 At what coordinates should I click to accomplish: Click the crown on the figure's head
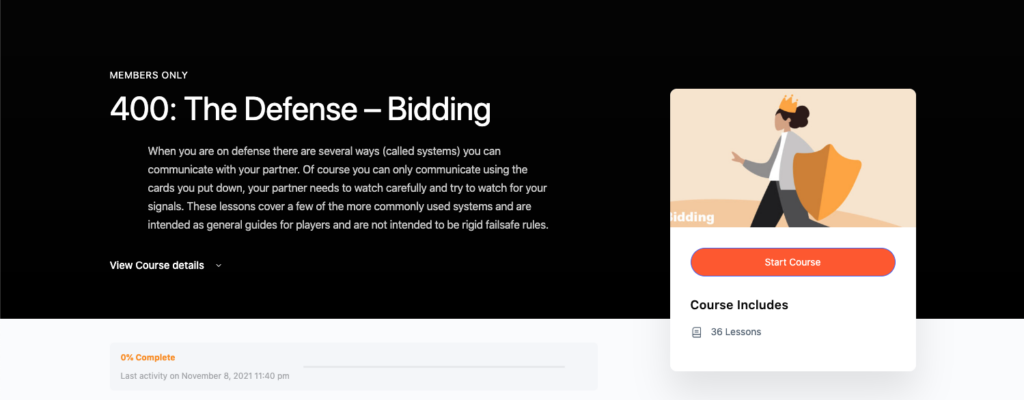[789, 104]
